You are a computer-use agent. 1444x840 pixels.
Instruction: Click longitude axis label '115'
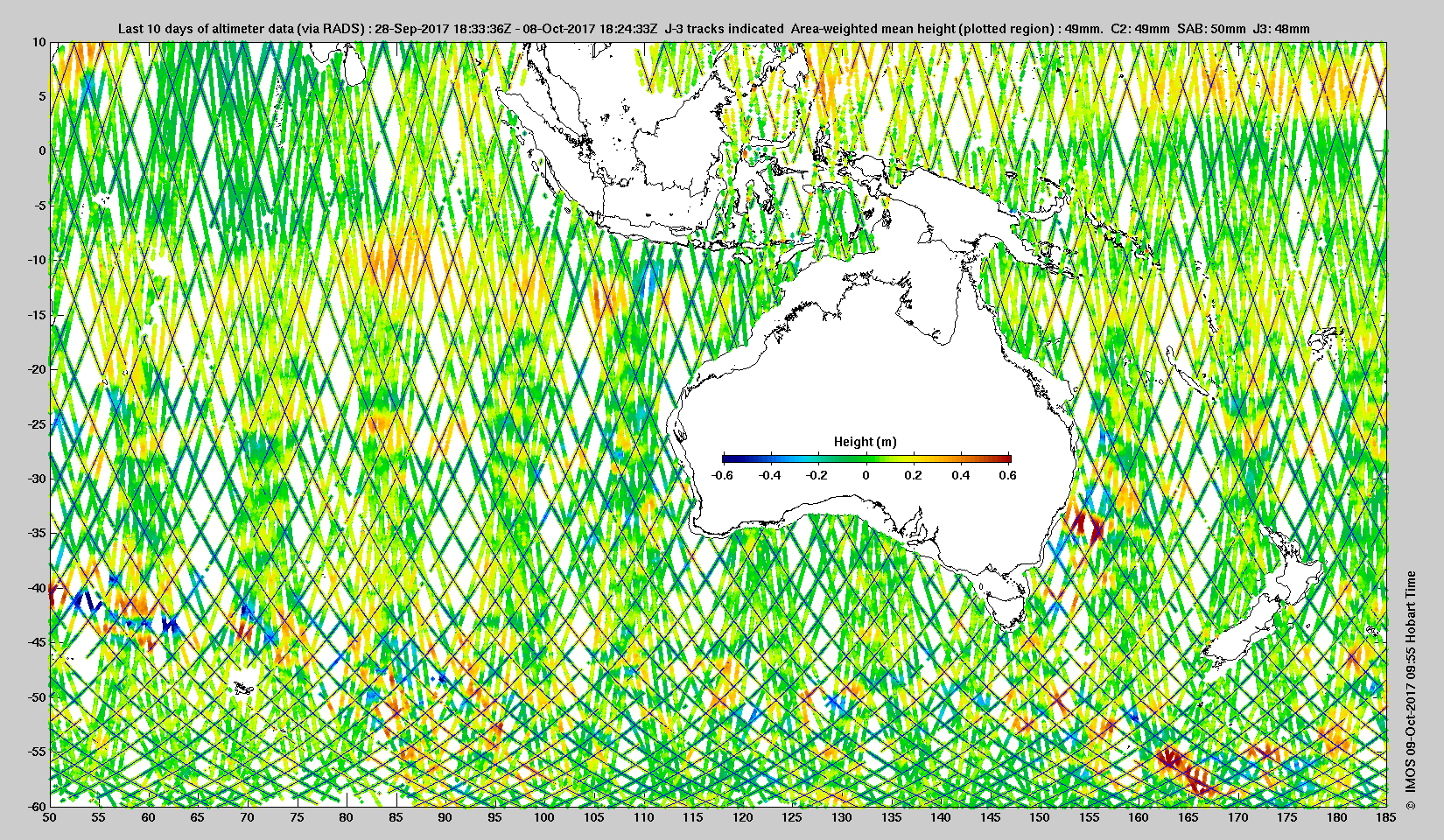click(694, 817)
